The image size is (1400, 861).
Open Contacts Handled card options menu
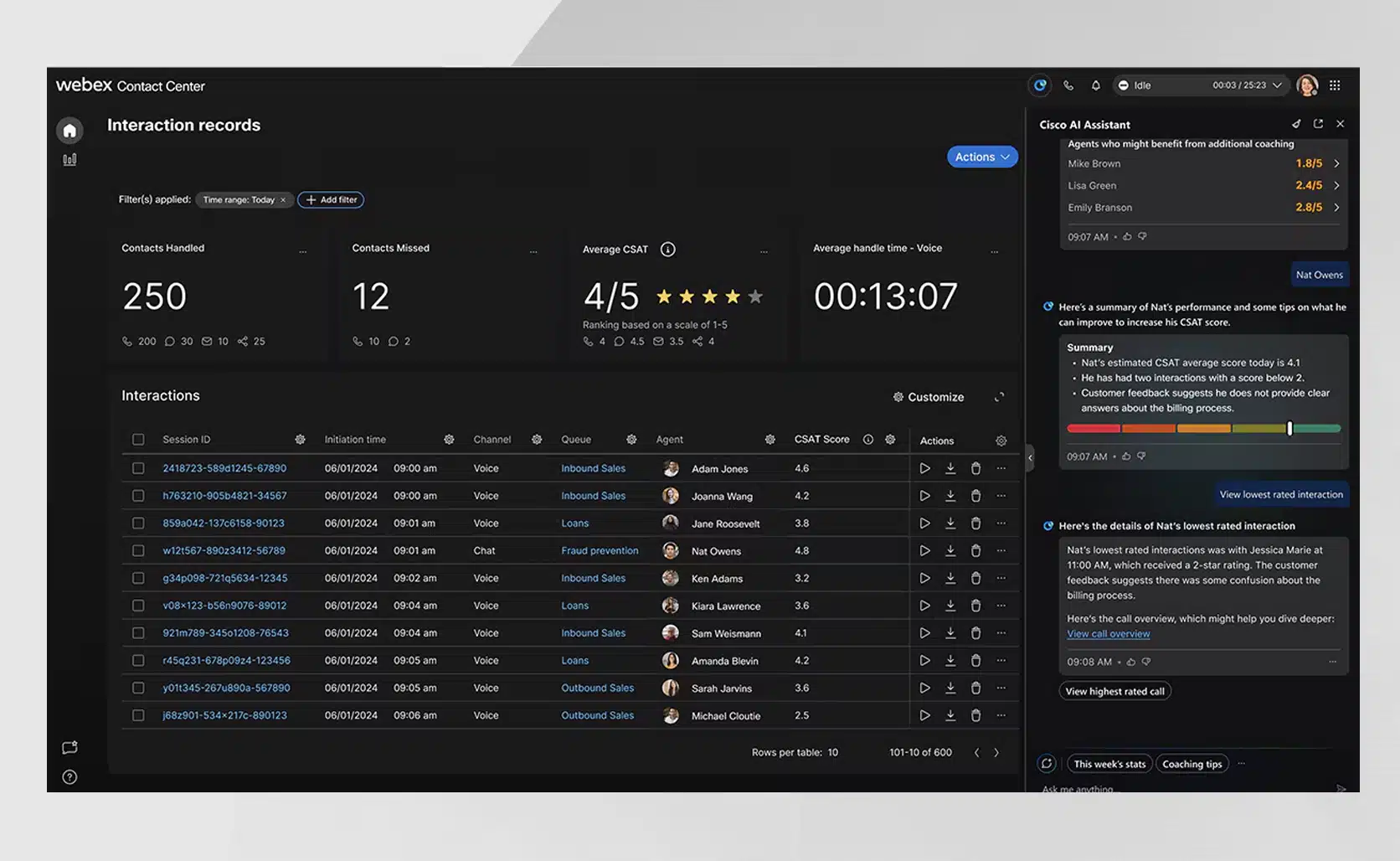(303, 250)
